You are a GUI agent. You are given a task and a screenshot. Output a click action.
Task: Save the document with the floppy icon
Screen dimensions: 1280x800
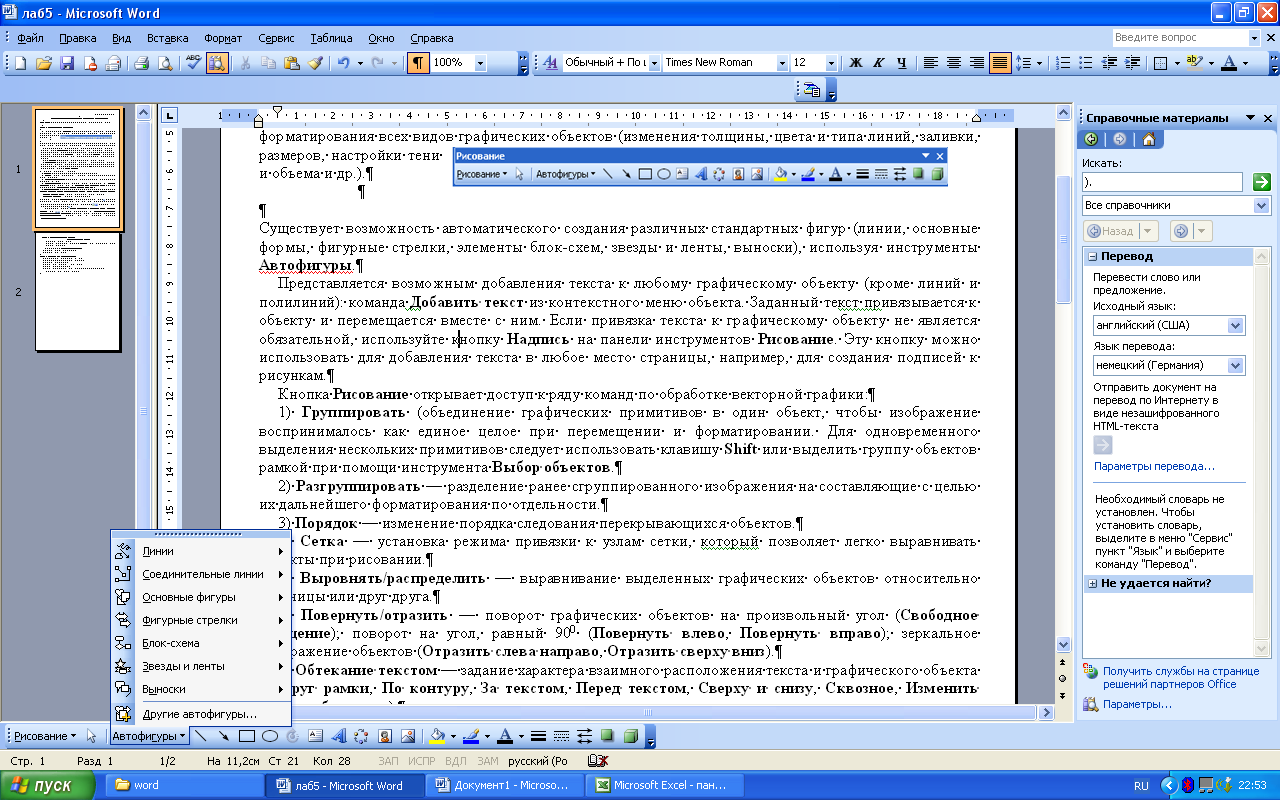point(67,62)
